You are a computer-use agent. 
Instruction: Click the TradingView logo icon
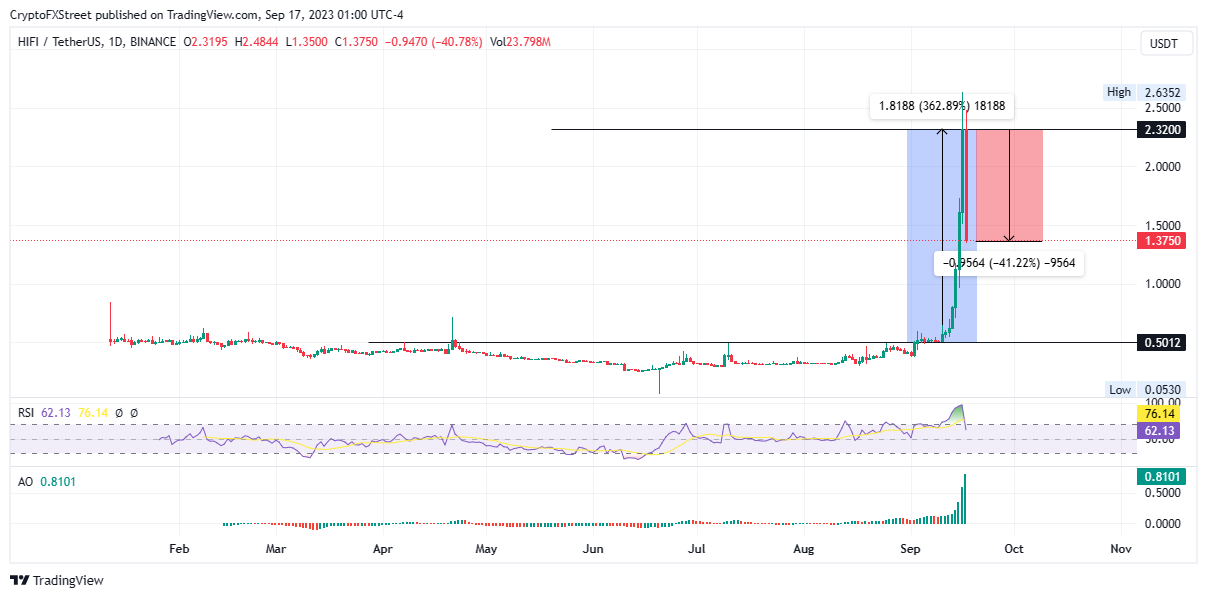click(20, 580)
